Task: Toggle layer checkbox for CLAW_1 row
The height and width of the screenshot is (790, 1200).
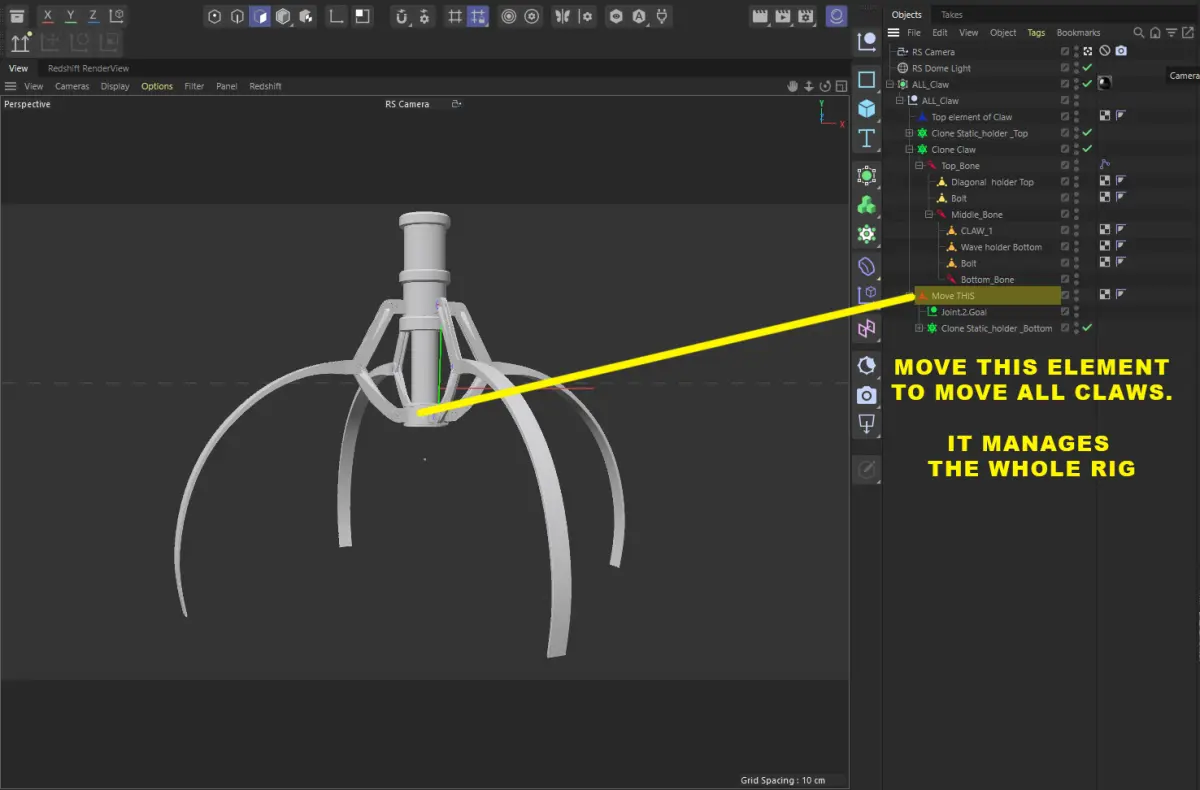Action: click(x=1065, y=231)
